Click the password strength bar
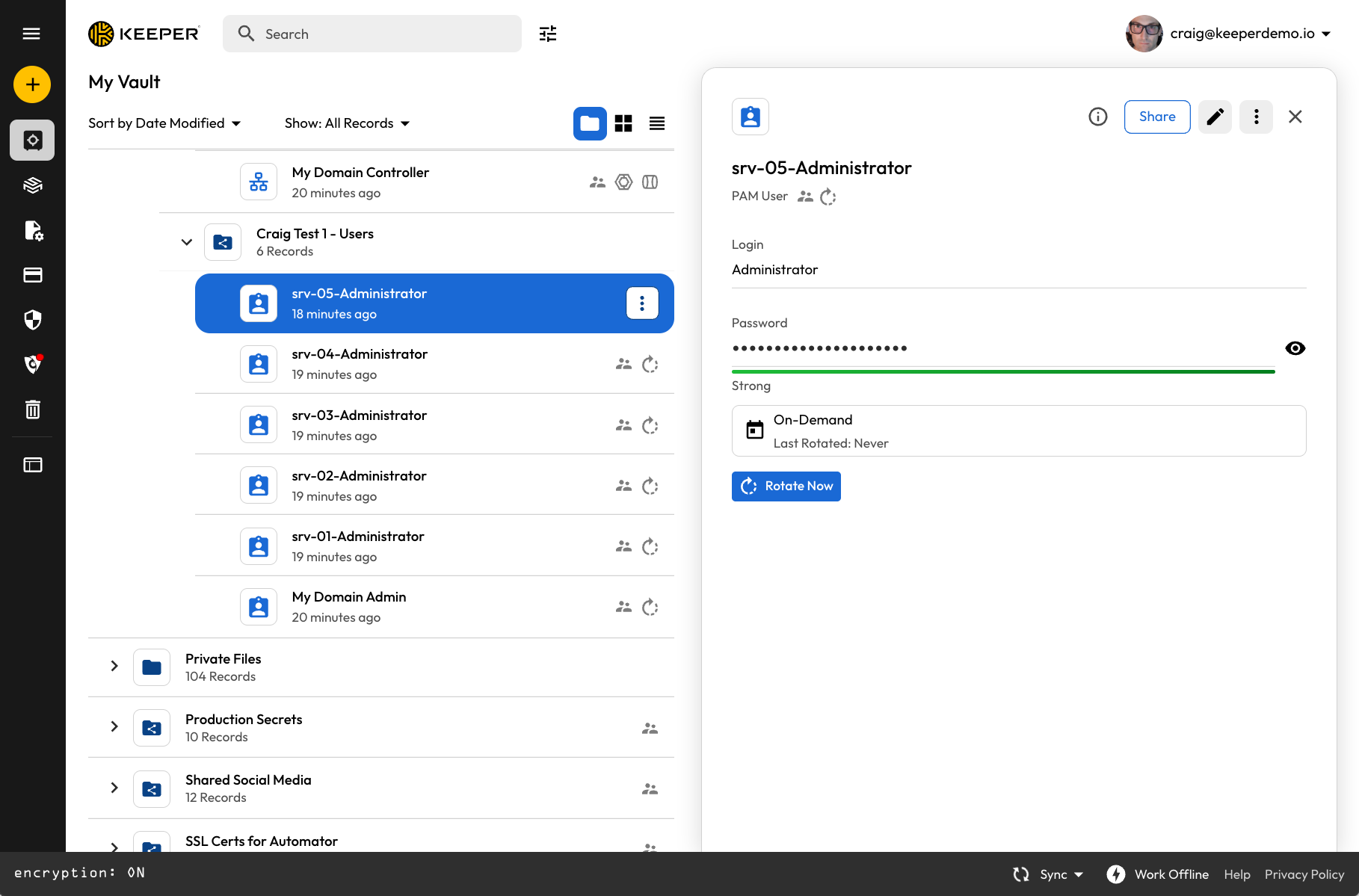 click(x=1002, y=371)
